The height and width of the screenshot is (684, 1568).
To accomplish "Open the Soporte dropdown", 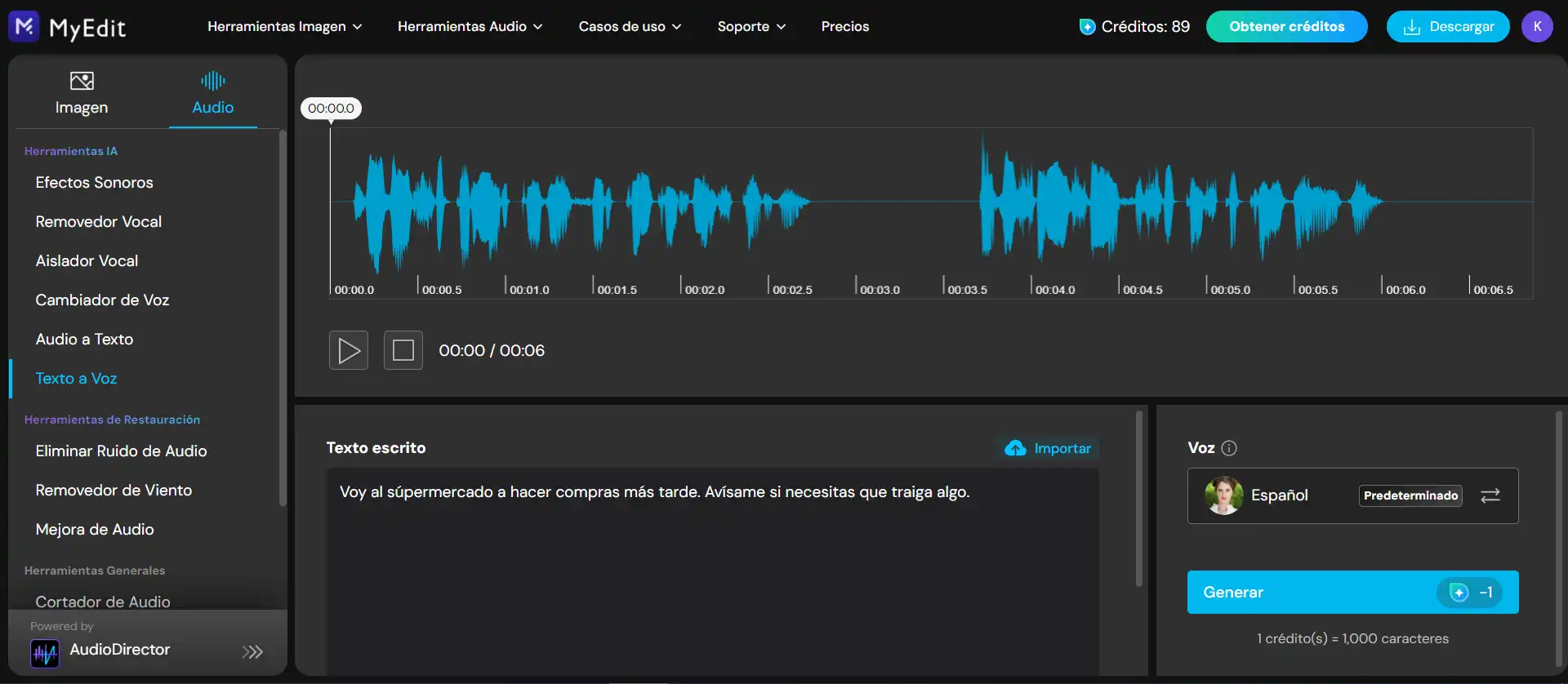I will pos(752,27).
